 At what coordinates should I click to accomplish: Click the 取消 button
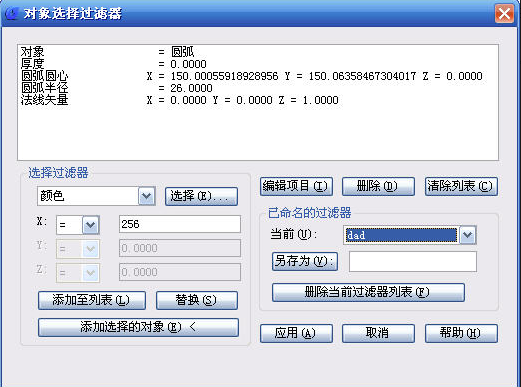click(378, 333)
